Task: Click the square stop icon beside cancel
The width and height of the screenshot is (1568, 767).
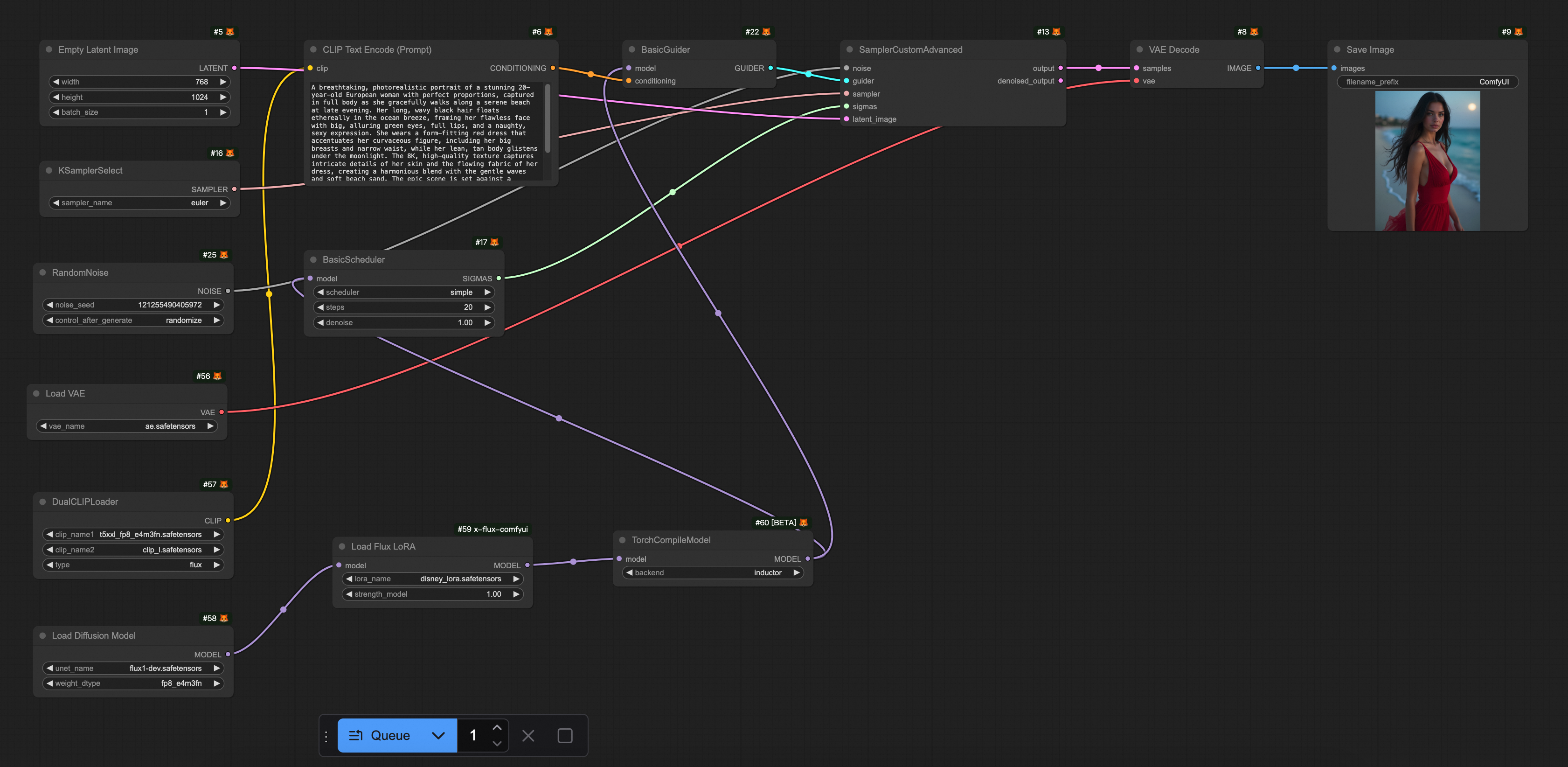Action: pos(564,735)
